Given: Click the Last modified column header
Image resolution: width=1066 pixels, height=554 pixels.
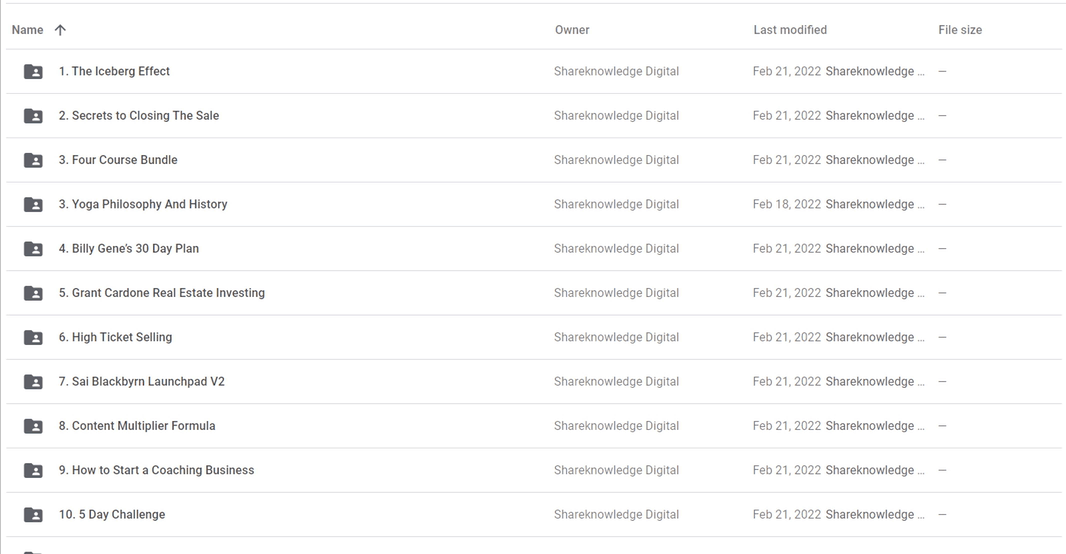Looking at the screenshot, I should 790,30.
